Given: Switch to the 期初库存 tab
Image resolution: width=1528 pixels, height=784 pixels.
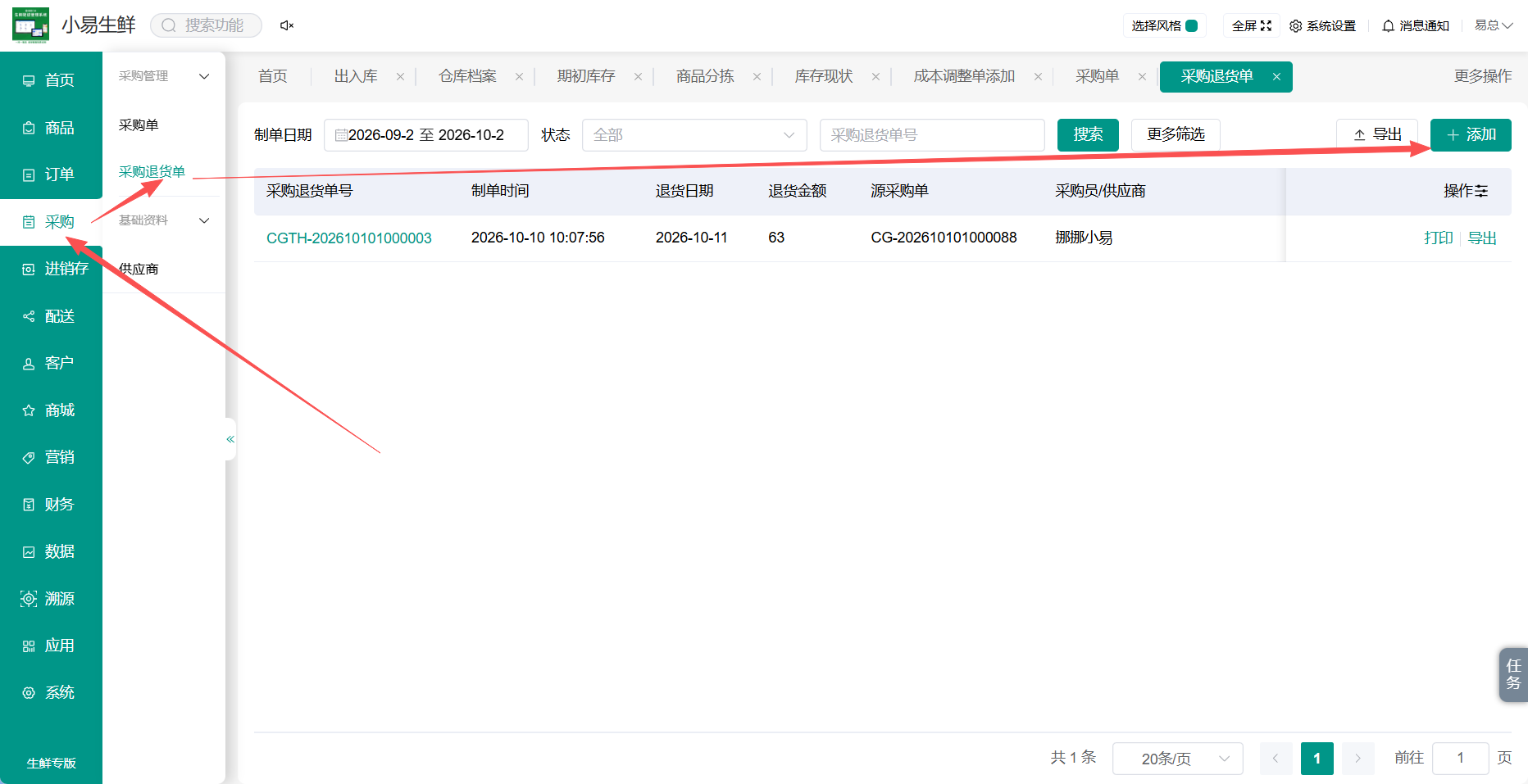Looking at the screenshot, I should [586, 76].
